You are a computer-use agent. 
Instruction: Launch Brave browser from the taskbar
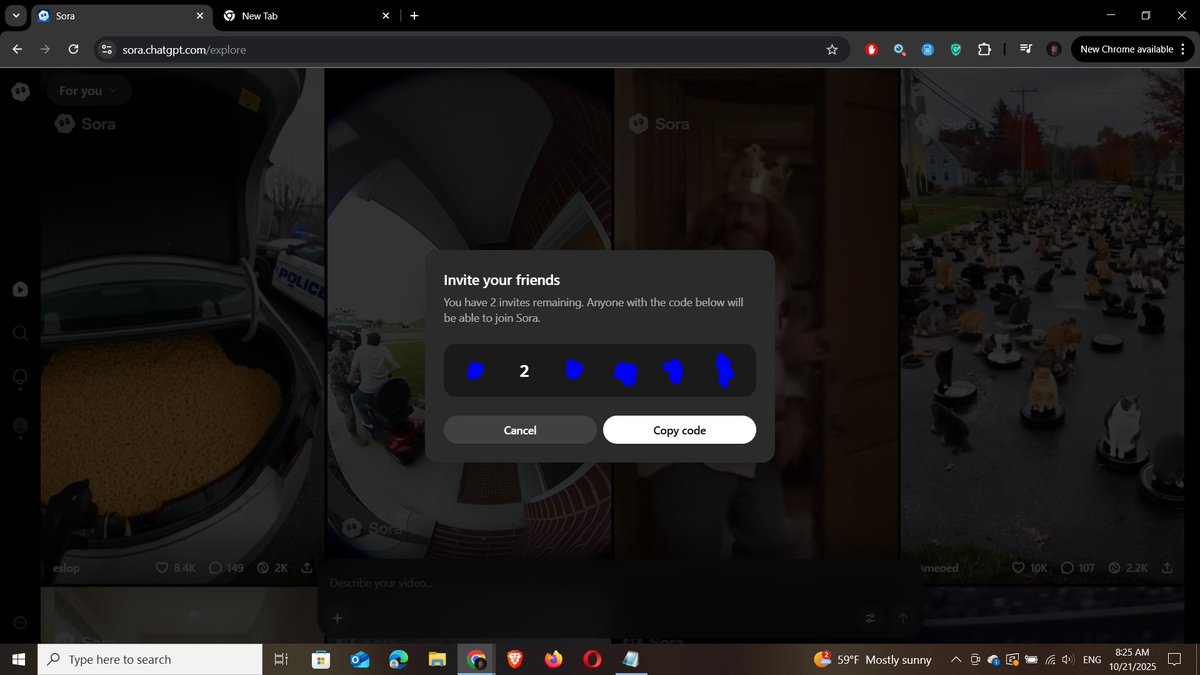pos(514,659)
